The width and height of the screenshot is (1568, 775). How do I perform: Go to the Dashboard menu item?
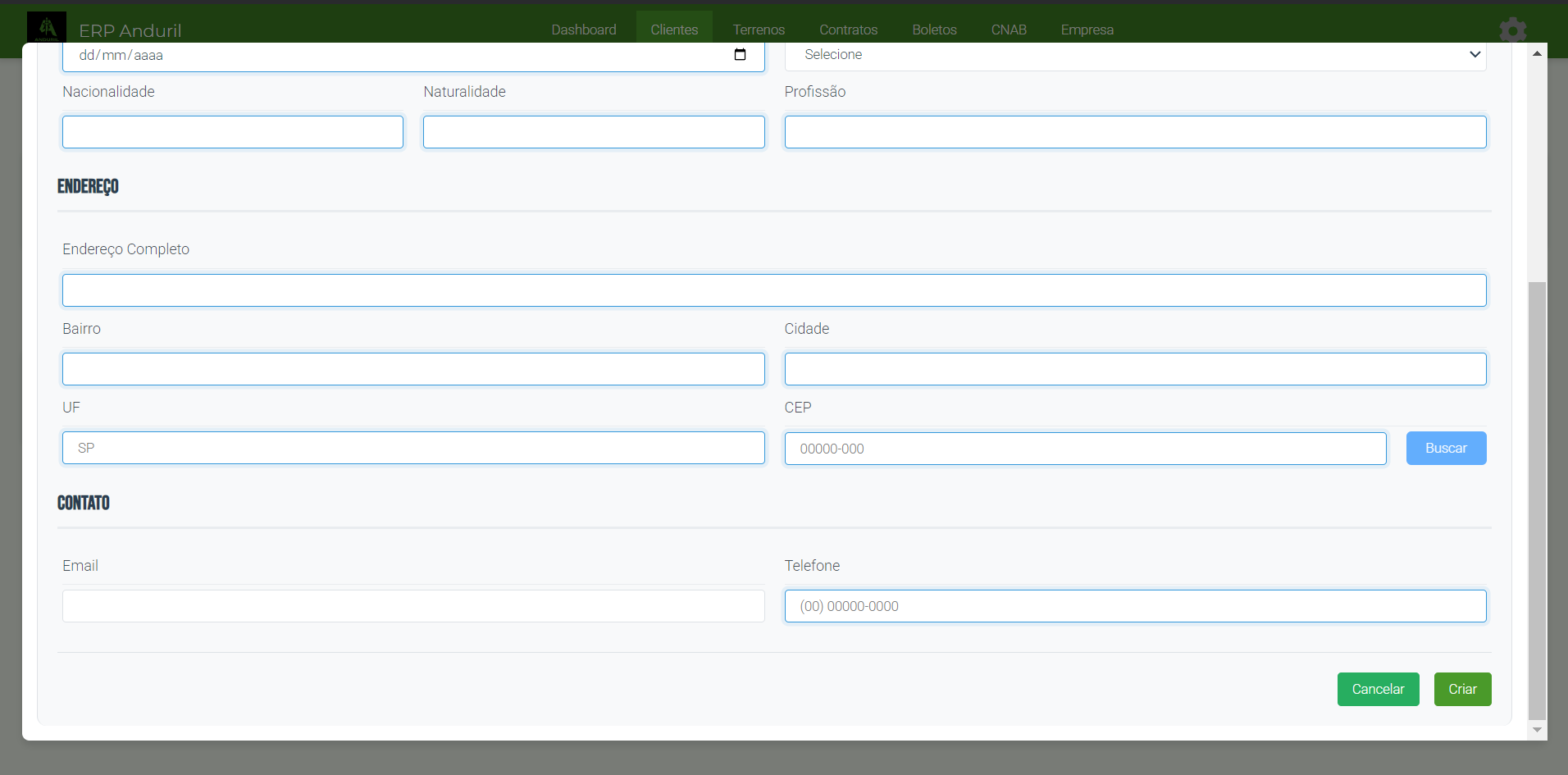pyautogui.click(x=583, y=30)
